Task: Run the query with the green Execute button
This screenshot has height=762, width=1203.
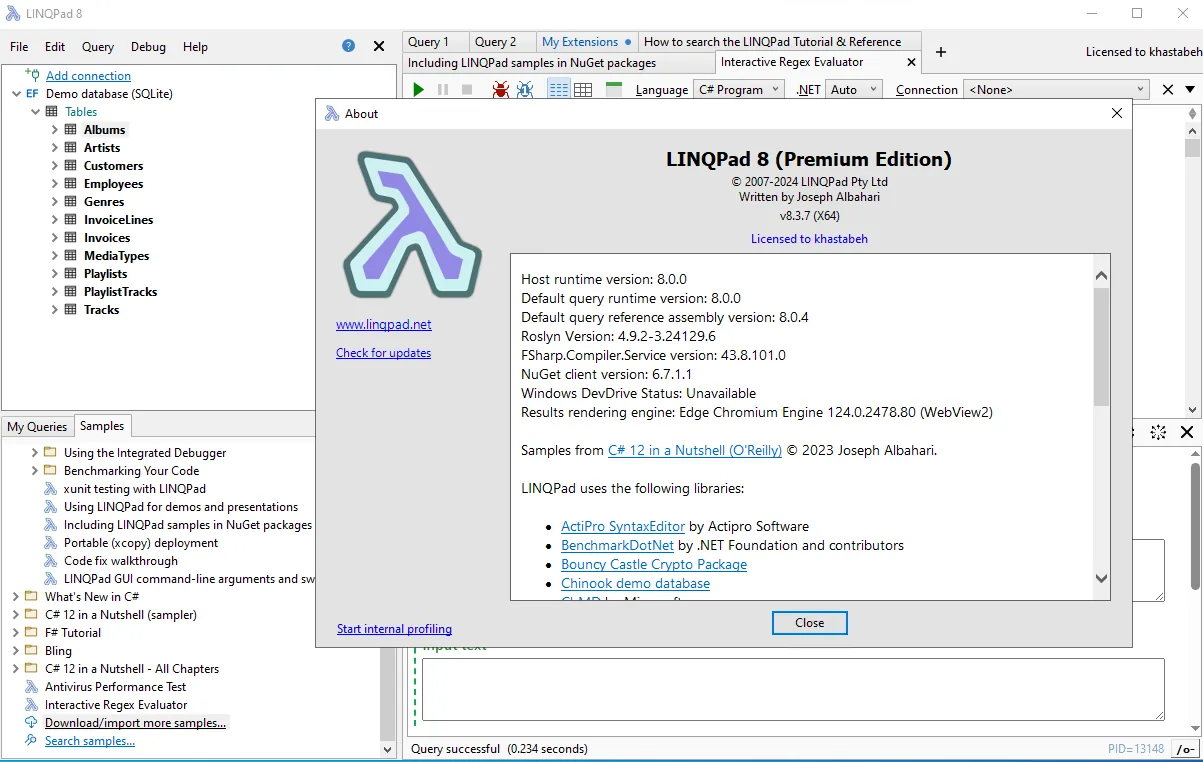Action: coord(419,90)
